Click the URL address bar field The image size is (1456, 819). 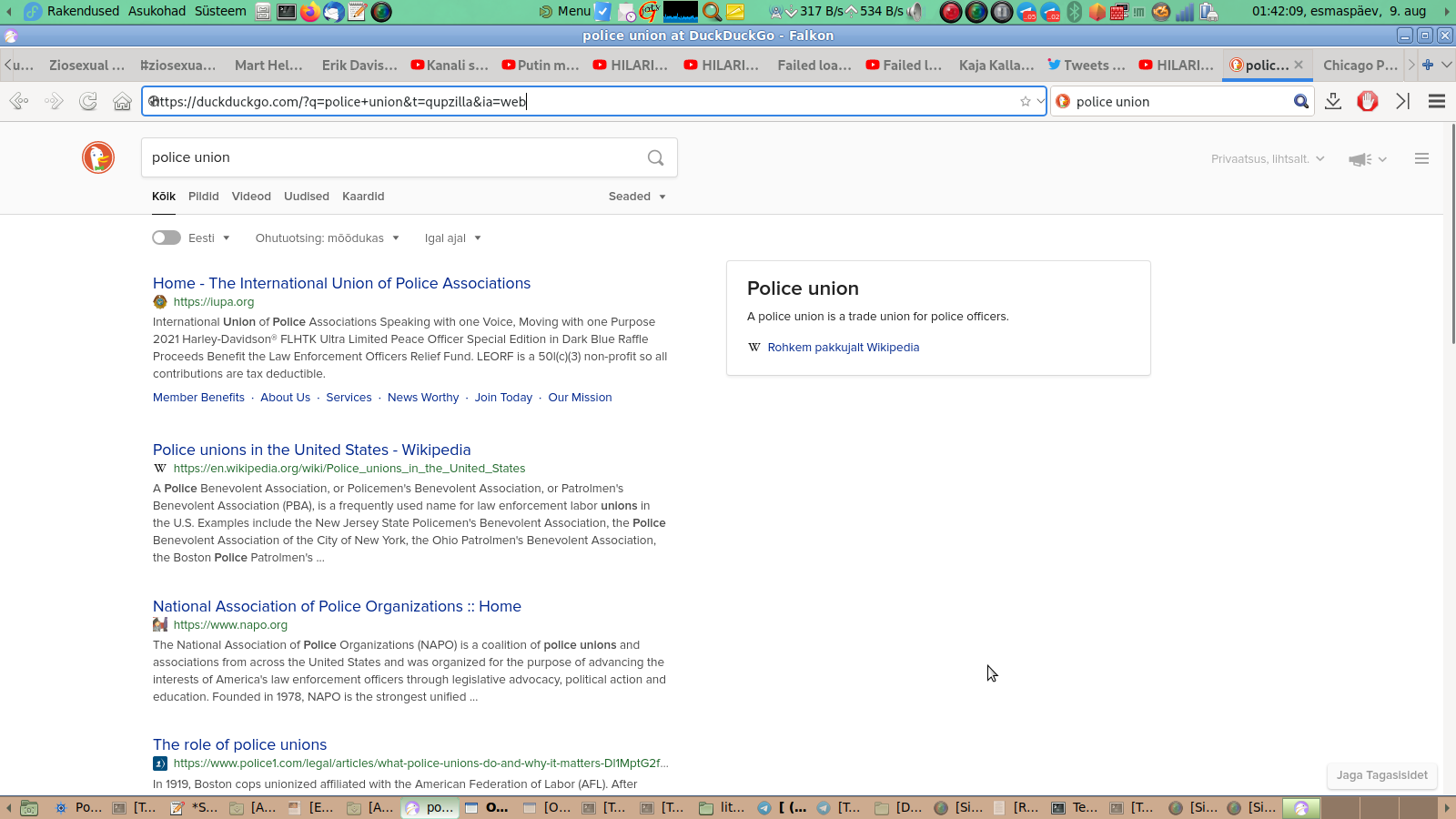[582, 101]
